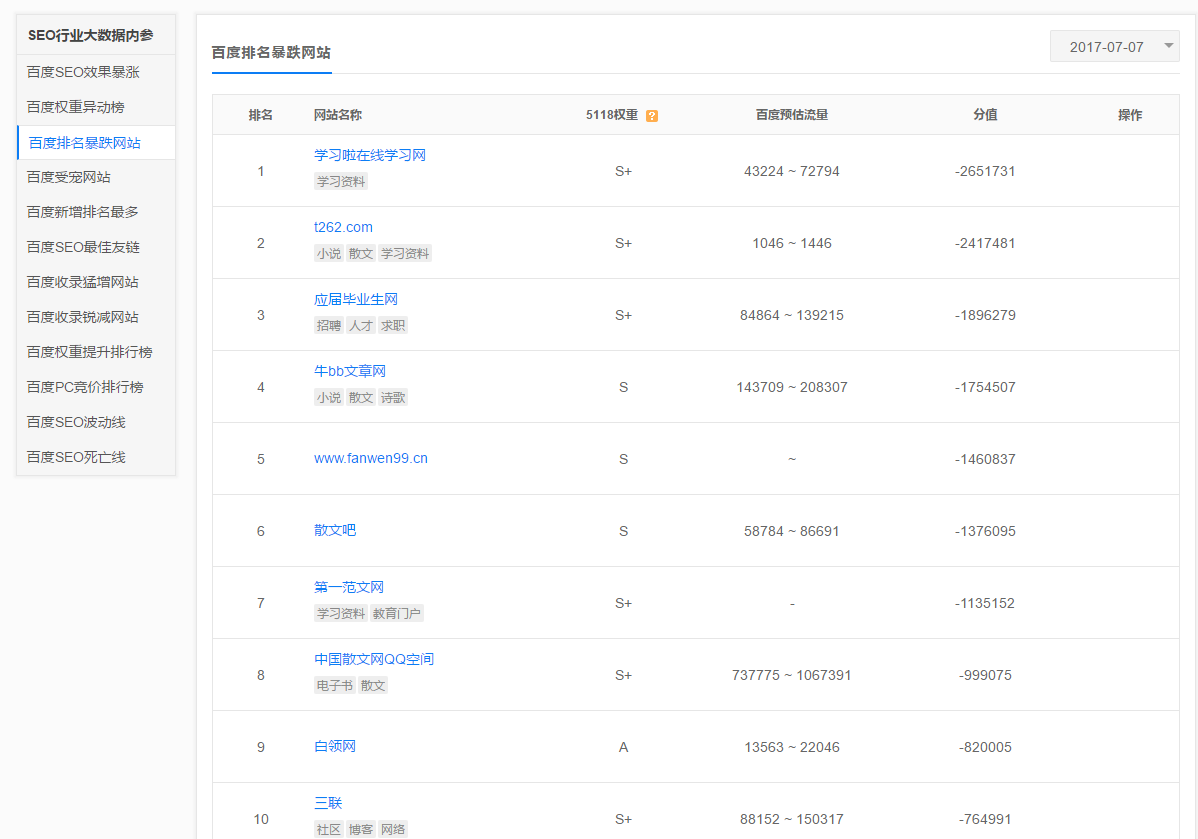
Task: Click score value -2651731
Action: [985, 171]
